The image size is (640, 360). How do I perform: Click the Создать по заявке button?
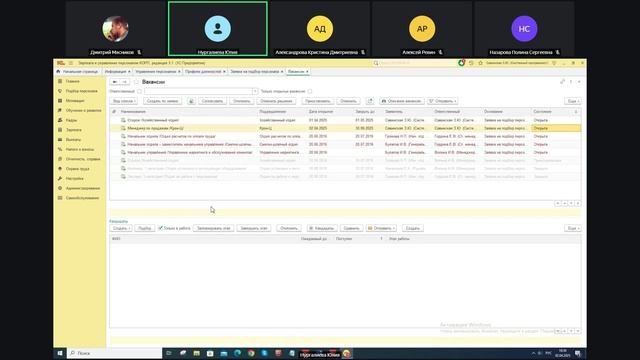(x=162, y=101)
